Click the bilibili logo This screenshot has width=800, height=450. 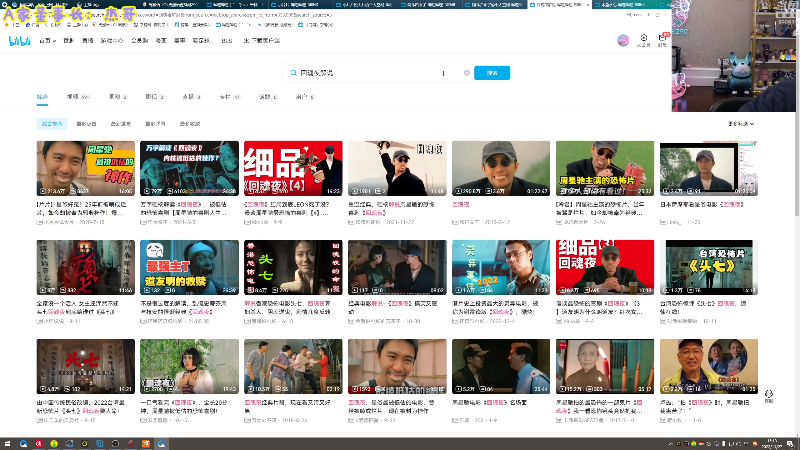click(19, 41)
